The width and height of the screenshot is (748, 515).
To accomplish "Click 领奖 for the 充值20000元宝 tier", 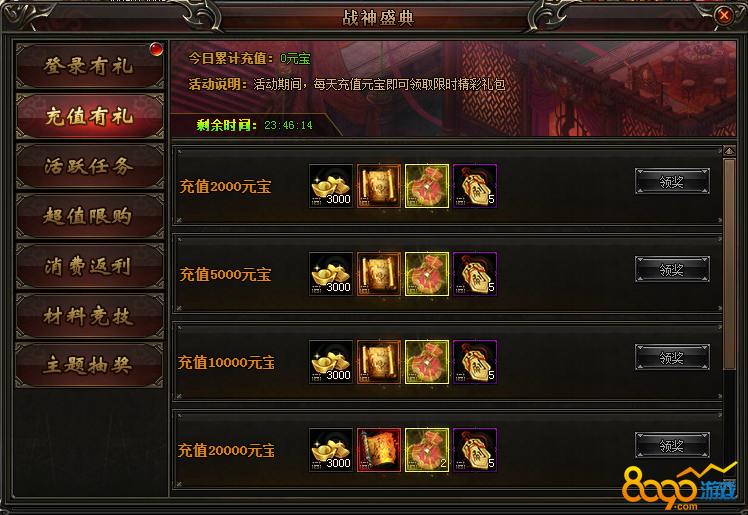I will coord(672,445).
